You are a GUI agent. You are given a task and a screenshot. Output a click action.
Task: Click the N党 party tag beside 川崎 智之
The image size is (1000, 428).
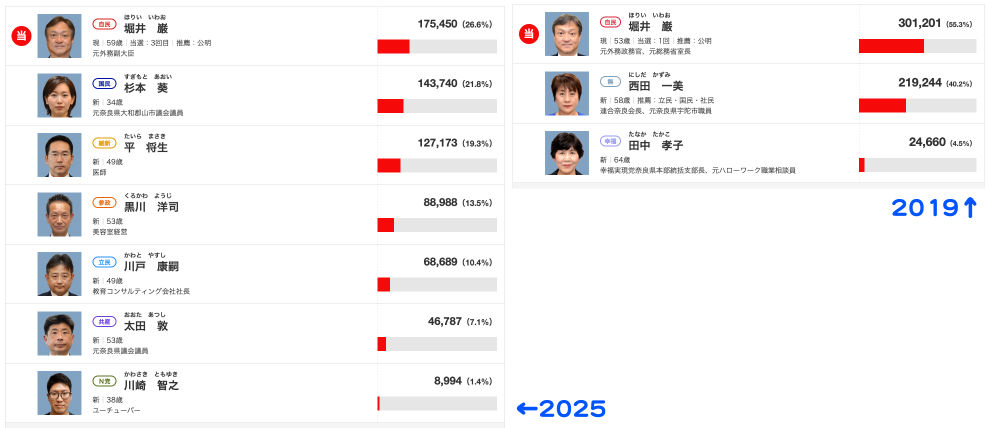click(104, 381)
